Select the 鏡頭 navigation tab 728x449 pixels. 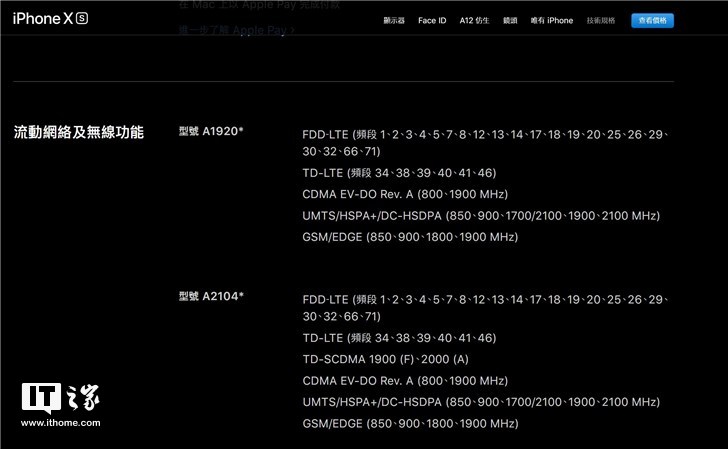[x=510, y=20]
